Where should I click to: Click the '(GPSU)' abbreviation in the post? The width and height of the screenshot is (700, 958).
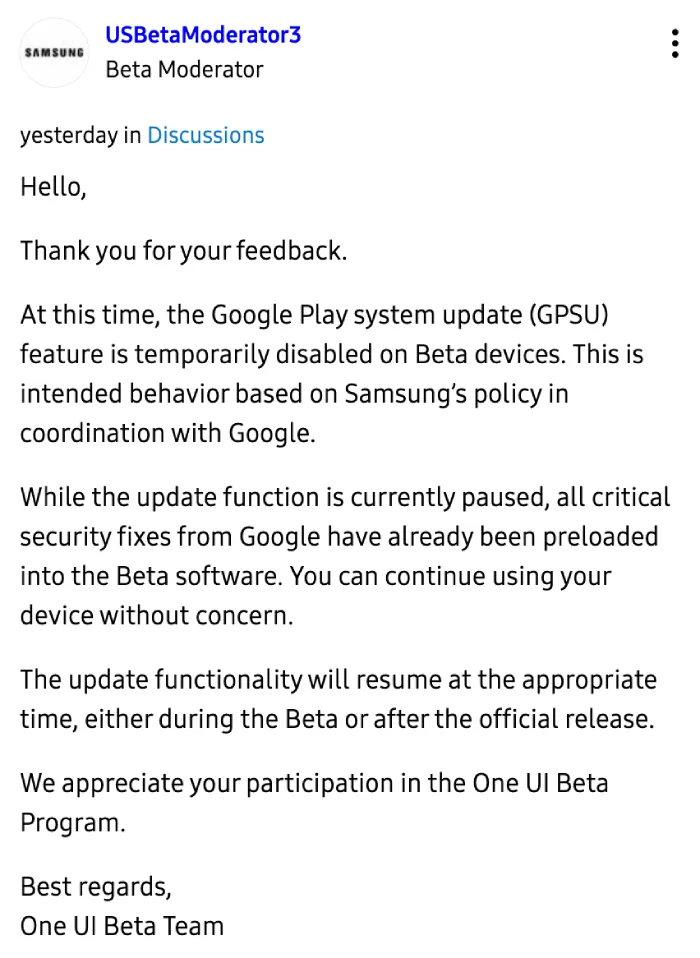pos(569,315)
